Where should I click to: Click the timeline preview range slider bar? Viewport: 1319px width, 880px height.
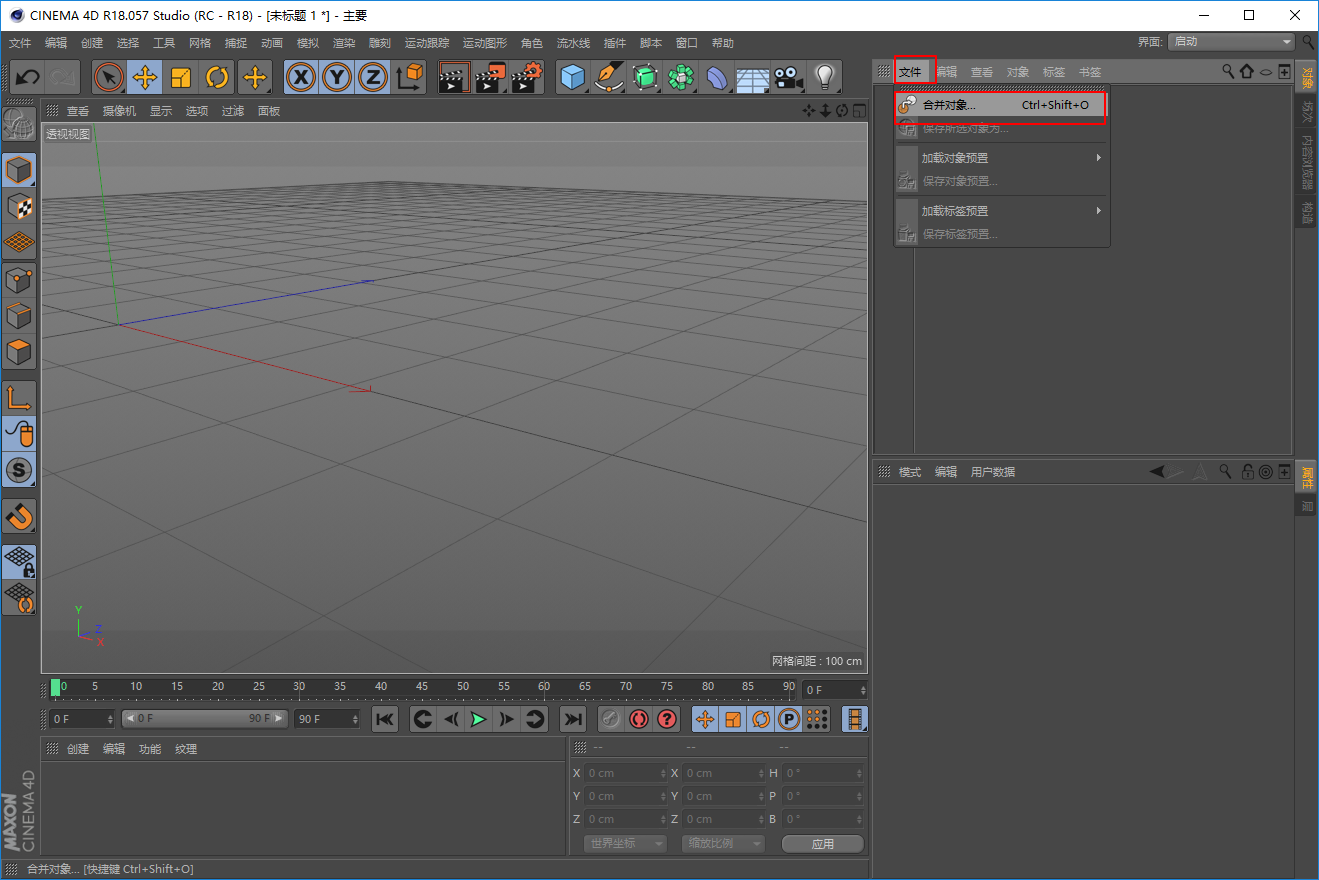click(205, 718)
